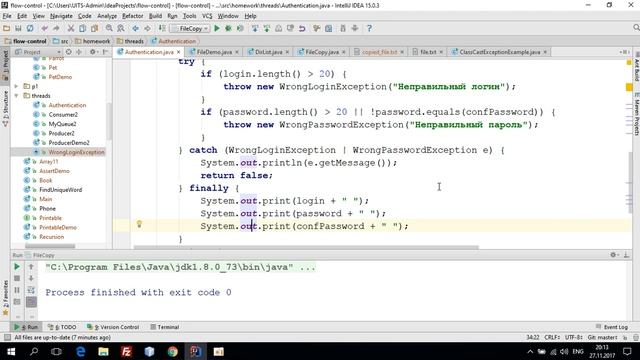
Task: Select ProducerDemo2 in project tree
Action: coord(69,142)
